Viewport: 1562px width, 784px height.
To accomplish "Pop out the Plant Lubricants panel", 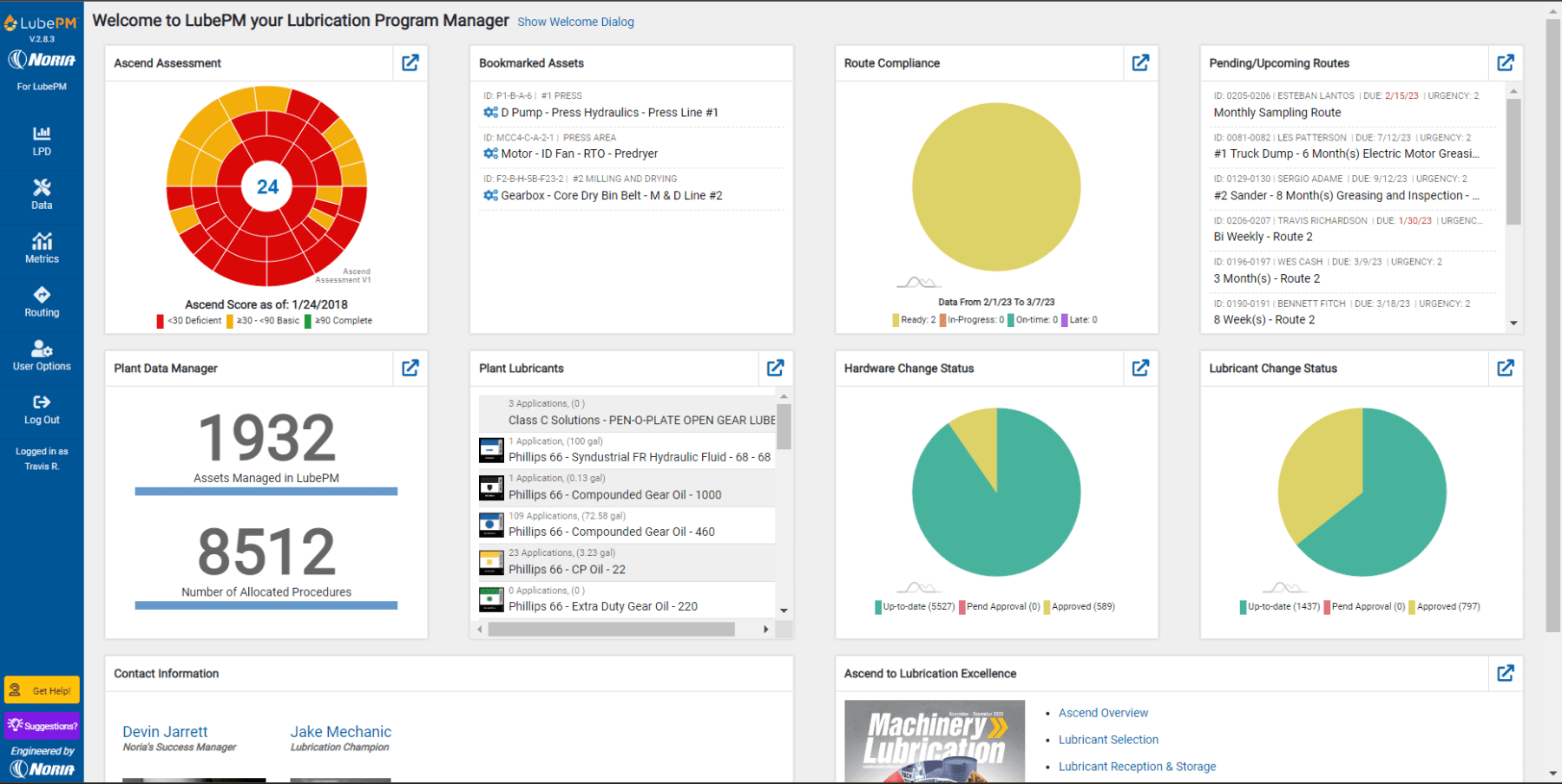I will click(x=775, y=368).
